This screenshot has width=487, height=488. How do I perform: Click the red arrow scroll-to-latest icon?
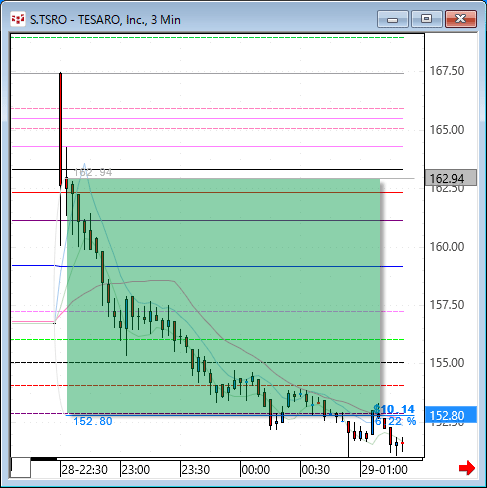click(x=467, y=468)
